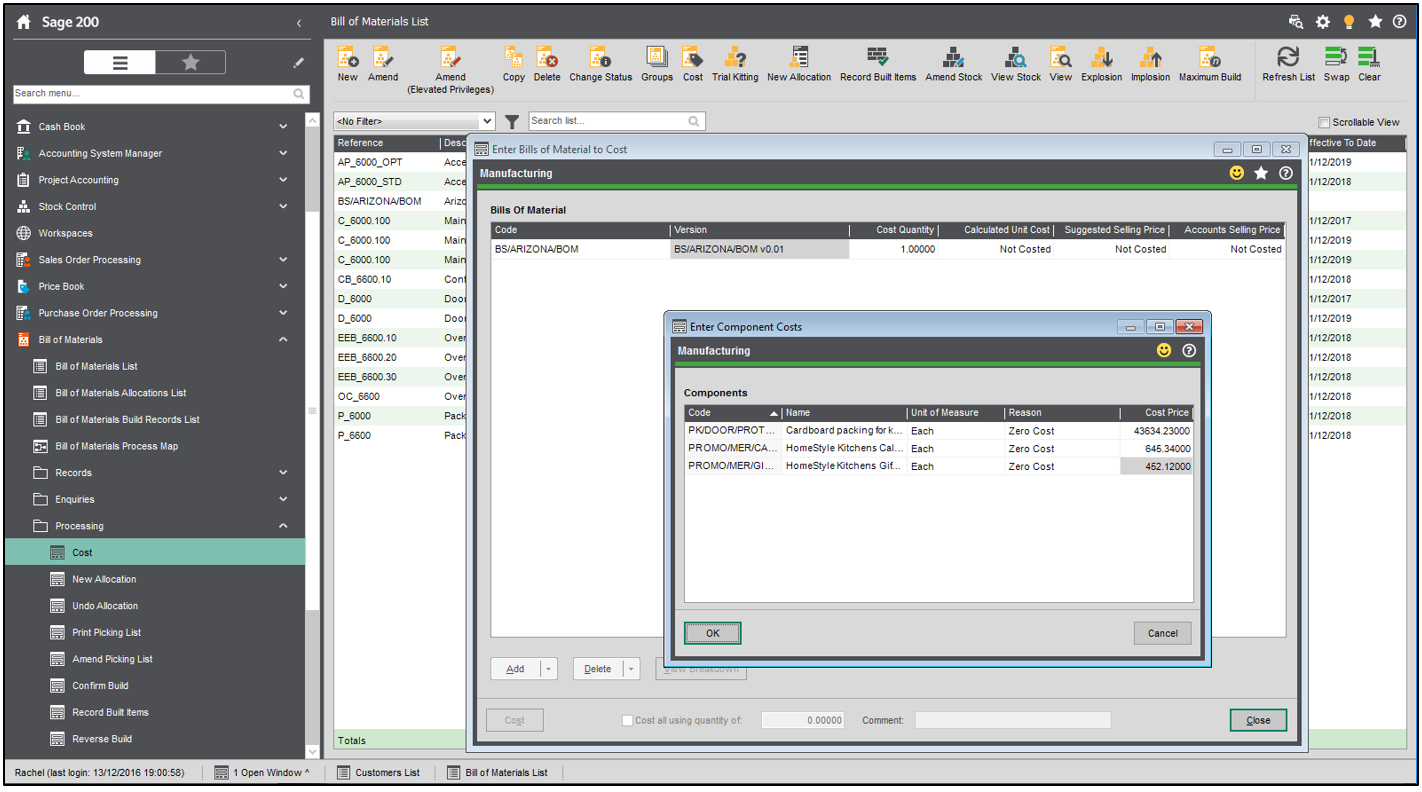Select the BS/ARIZONA/BOM v0.01 version cell
The height and width of the screenshot is (792, 1422).
759,249
